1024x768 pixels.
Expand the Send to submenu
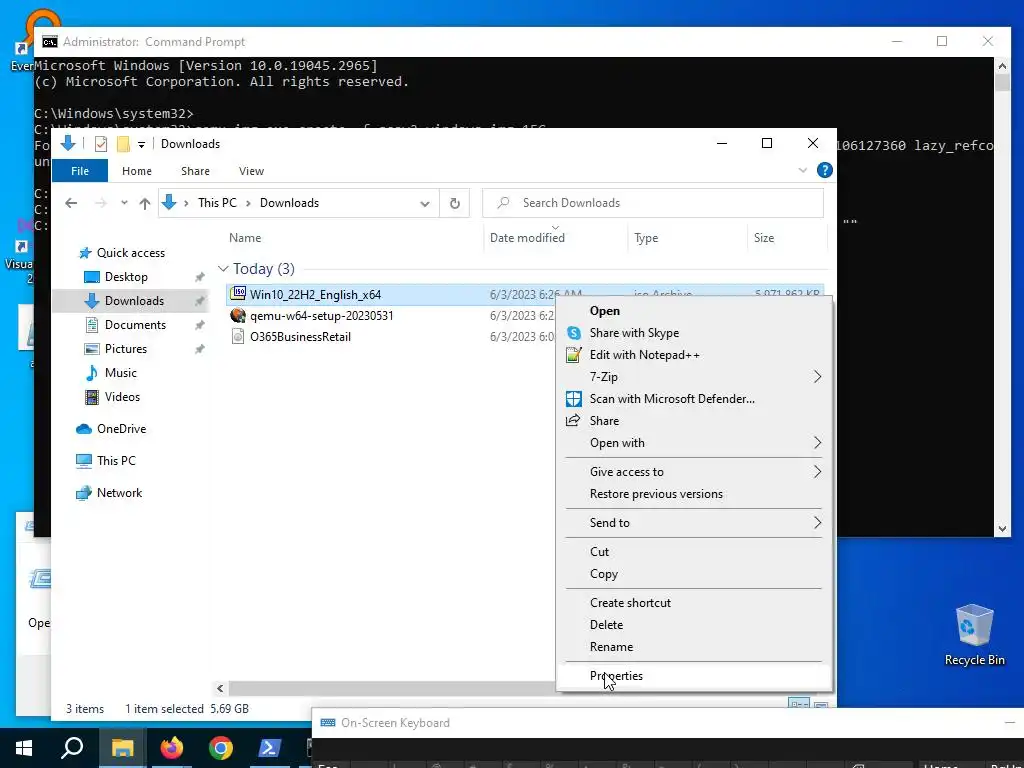(x=694, y=523)
